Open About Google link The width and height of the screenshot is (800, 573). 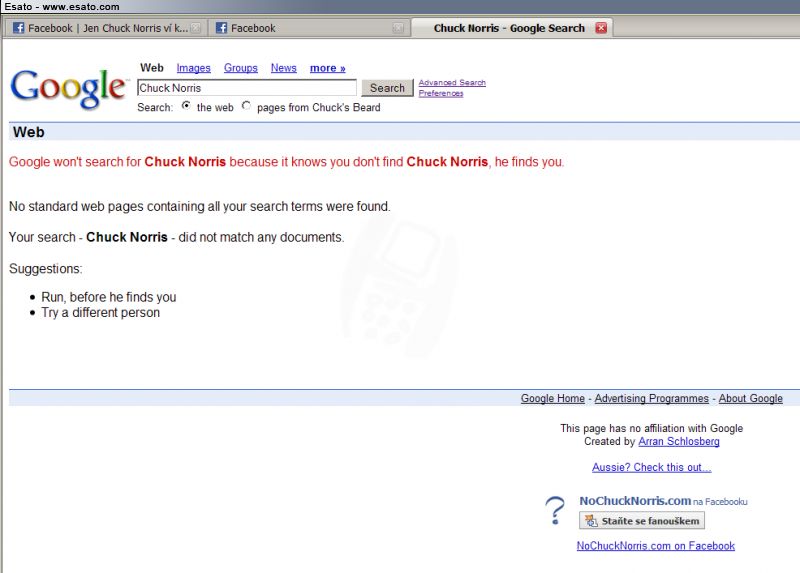[x=751, y=398]
